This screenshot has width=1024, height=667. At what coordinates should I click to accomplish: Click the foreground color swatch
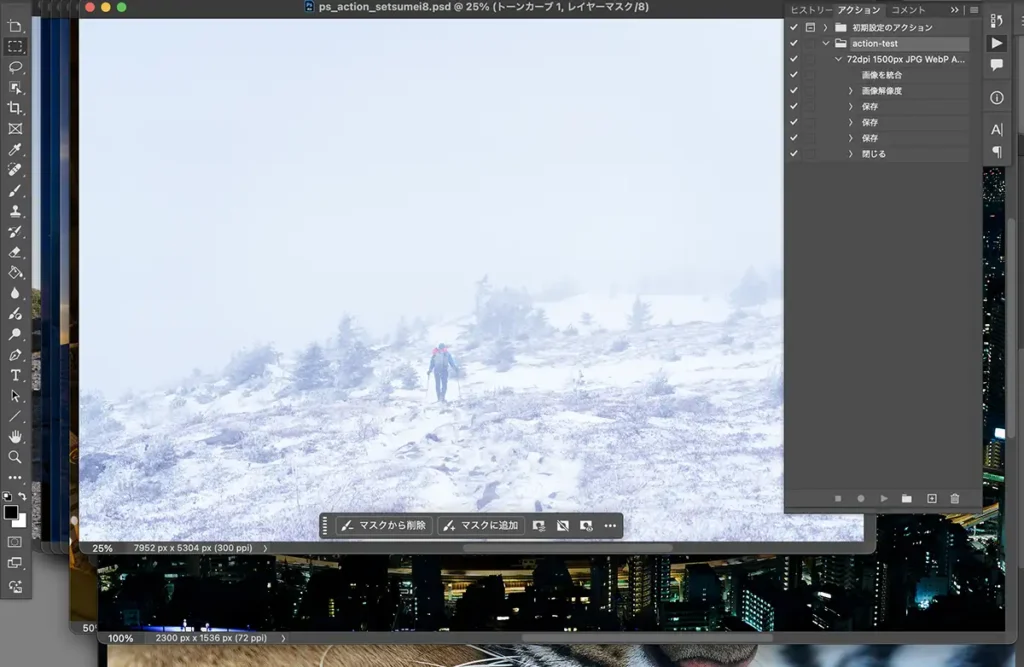click(11, 513)
